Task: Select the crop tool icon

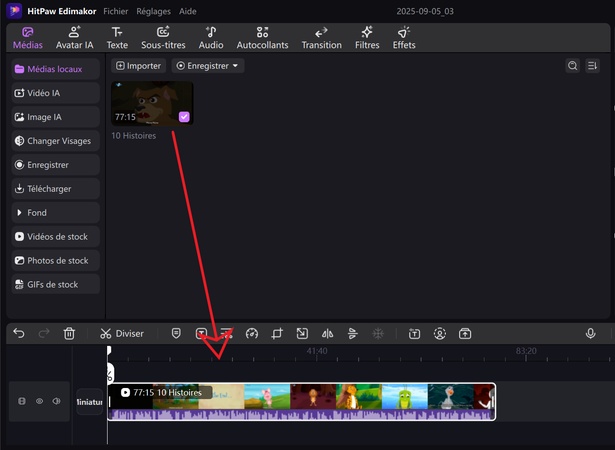Action: click(x=277, y=333)
